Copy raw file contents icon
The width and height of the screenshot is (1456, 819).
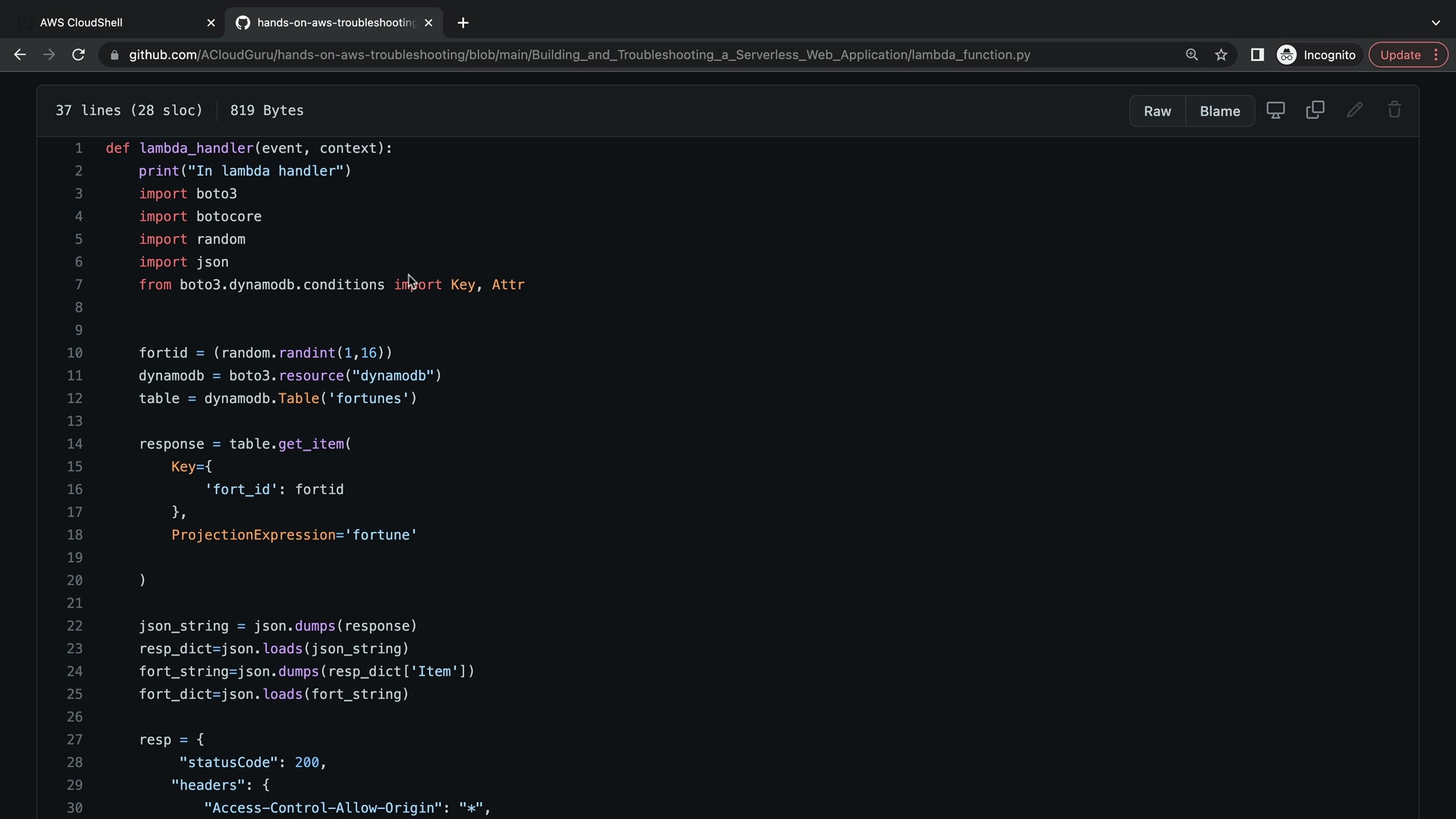[1315, 110]
